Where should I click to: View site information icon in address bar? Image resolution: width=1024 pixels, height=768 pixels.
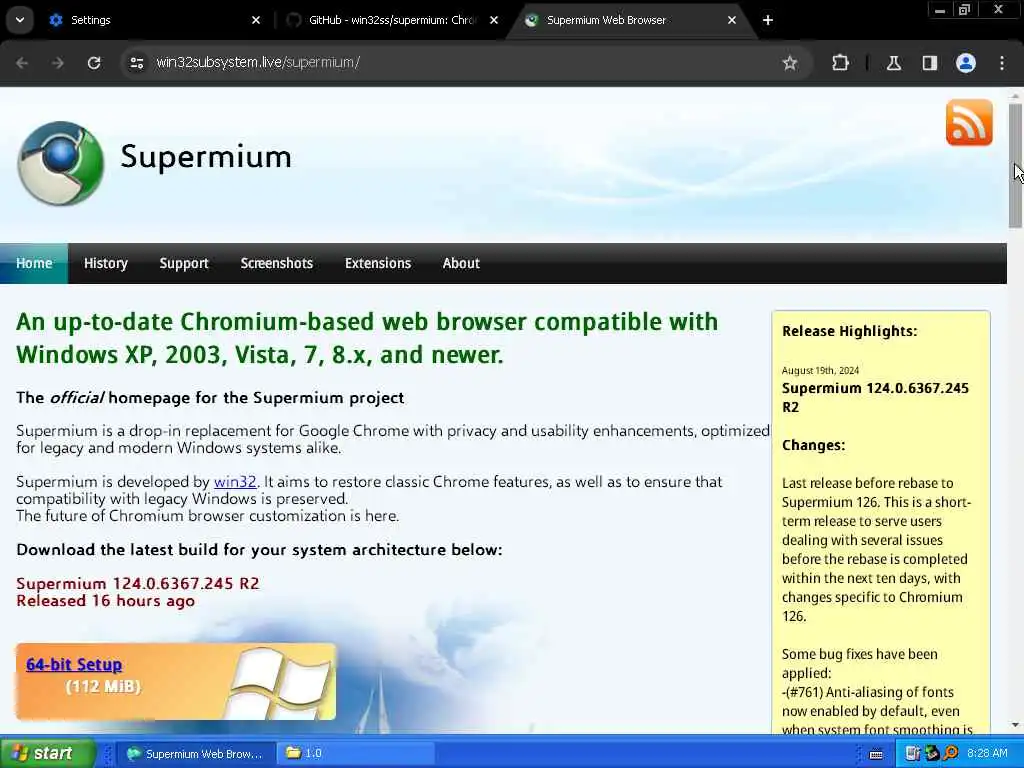point(136,63)
